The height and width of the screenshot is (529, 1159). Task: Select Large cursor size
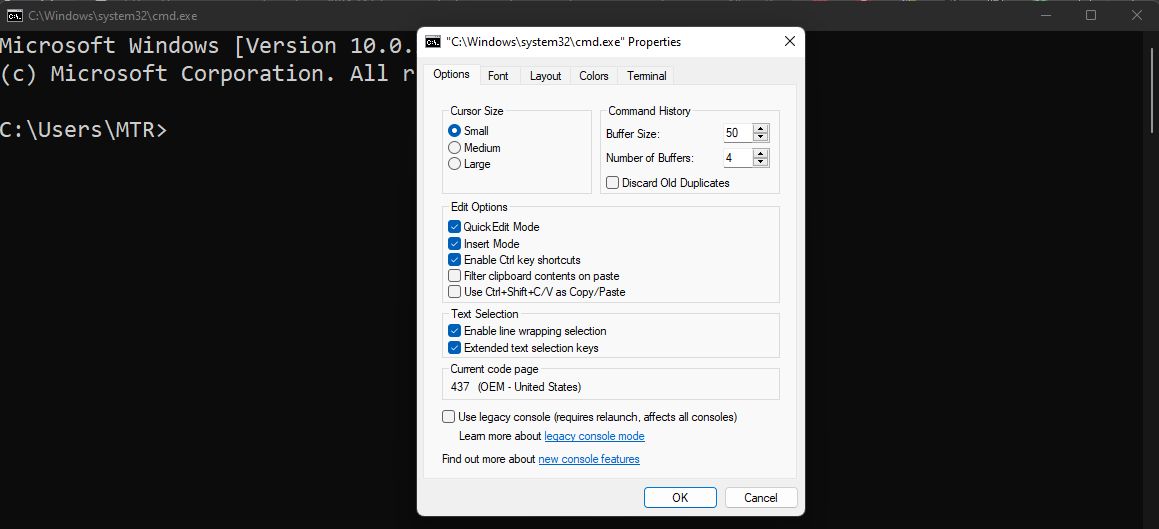(455, 164)
